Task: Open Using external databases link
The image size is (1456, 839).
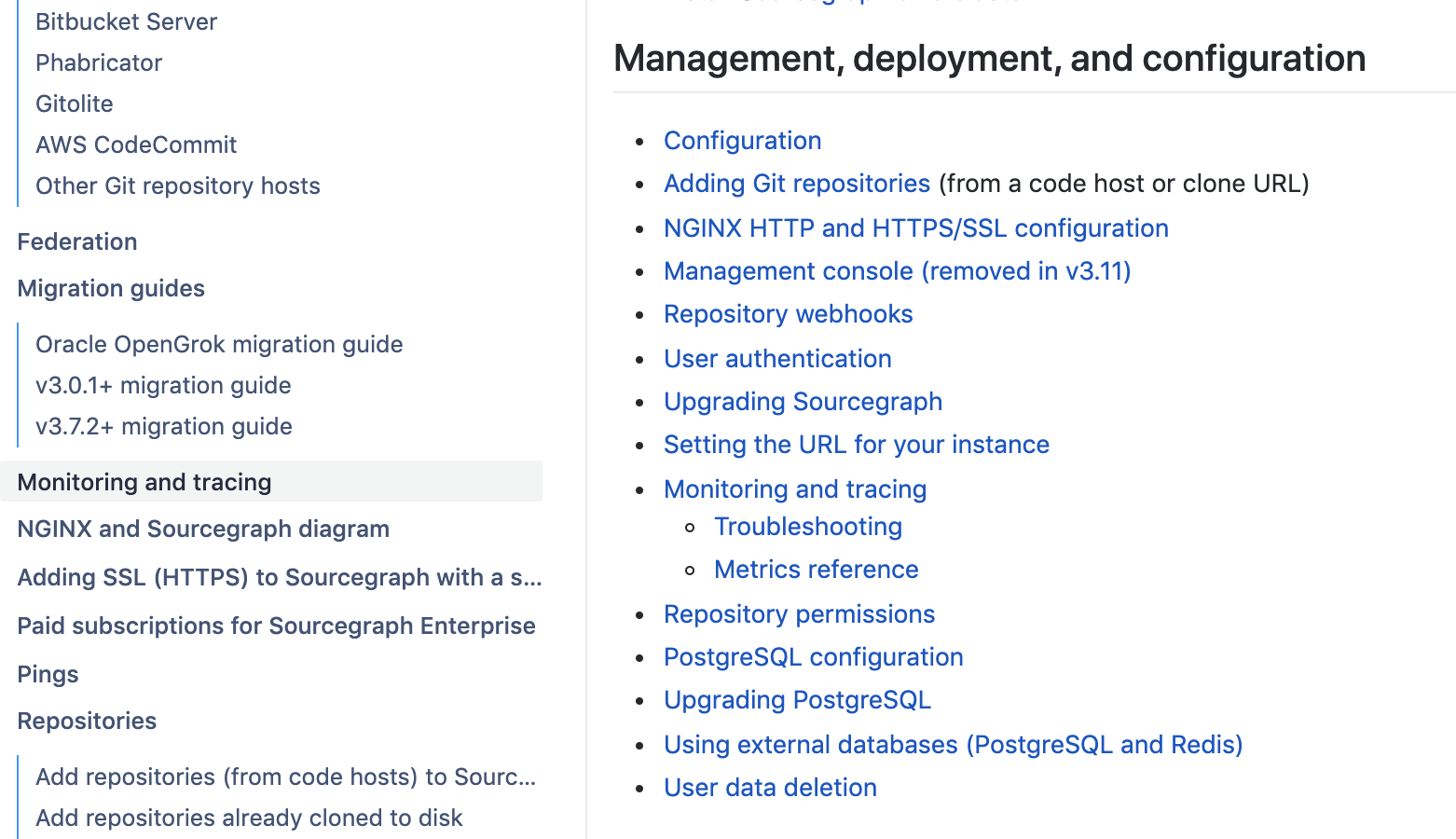Action: (954, 745)
